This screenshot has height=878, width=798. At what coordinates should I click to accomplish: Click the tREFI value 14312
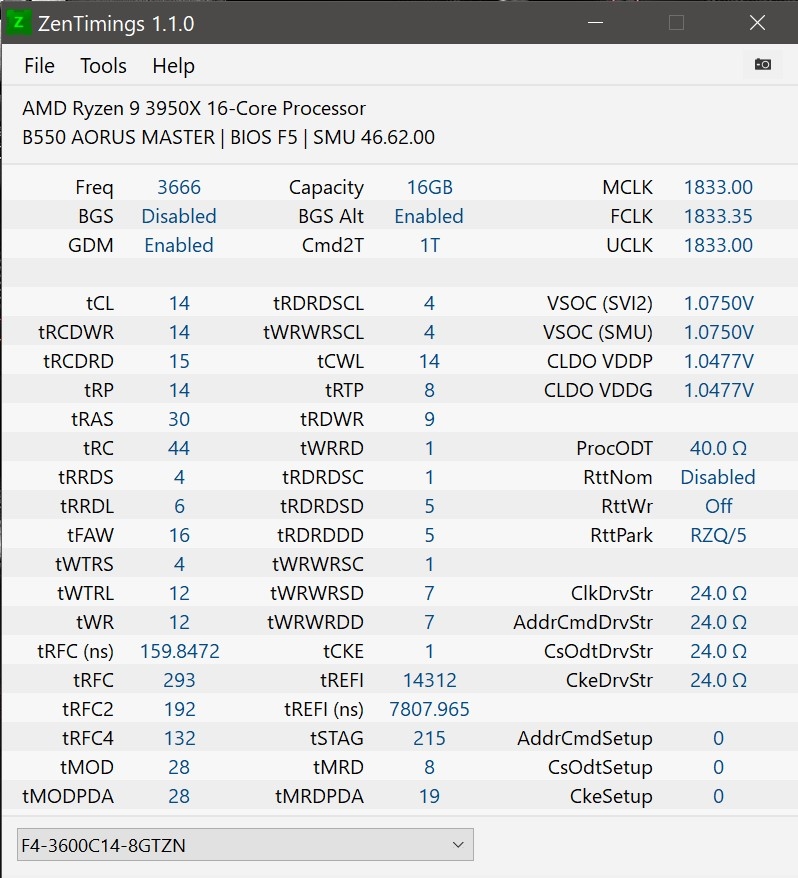pos(429,681)
